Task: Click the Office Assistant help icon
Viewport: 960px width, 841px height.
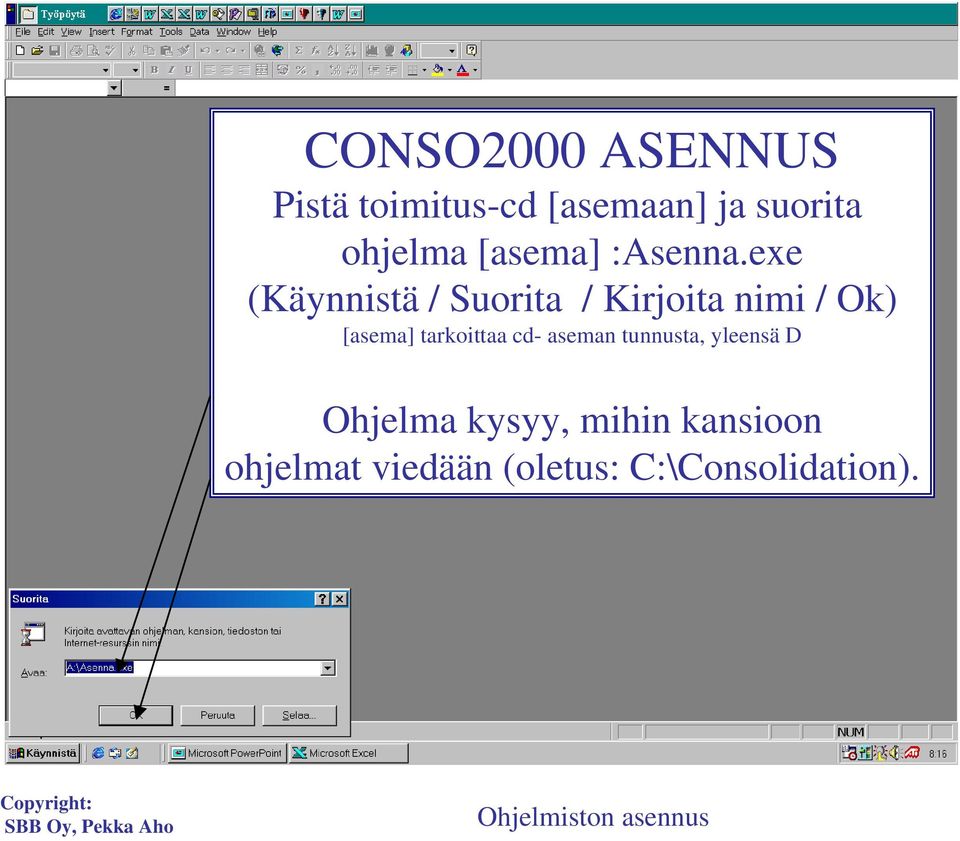Action: pyautogui.click(x=471, y=50)
